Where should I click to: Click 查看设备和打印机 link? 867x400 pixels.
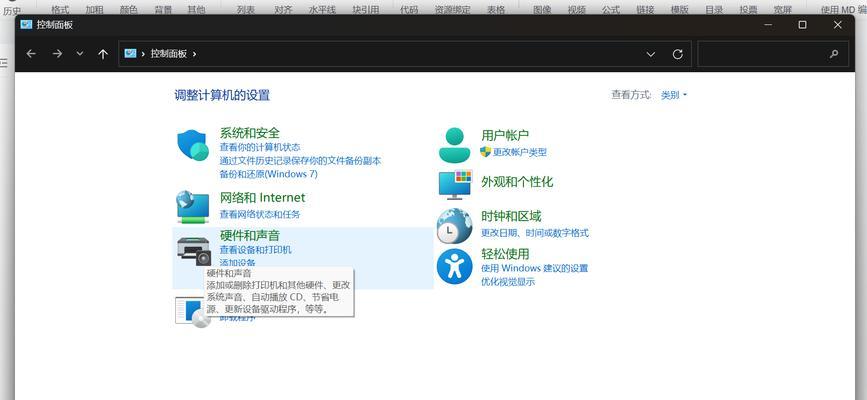(255, 250)
